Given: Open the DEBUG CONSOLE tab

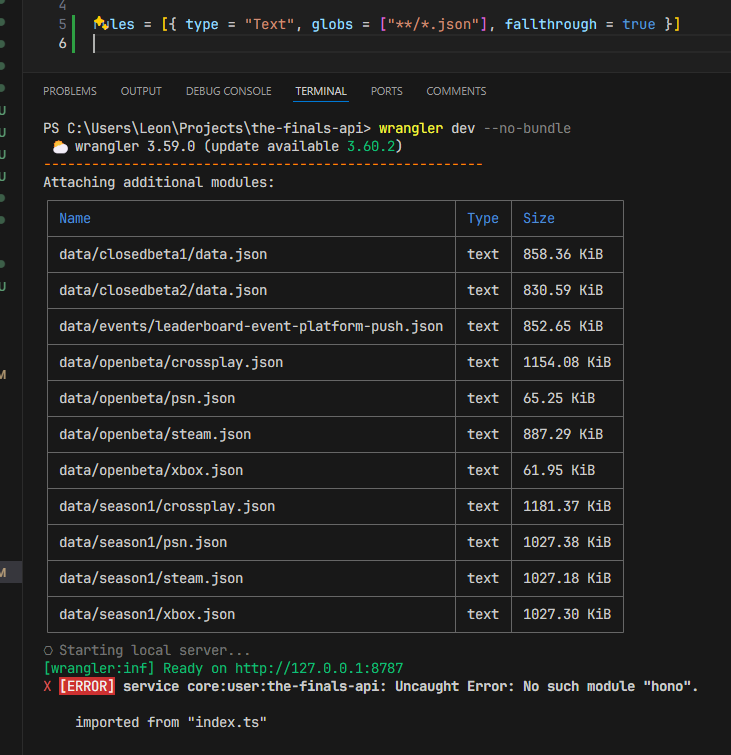Looking at the screenshot, I should click(x=229, y=91).
